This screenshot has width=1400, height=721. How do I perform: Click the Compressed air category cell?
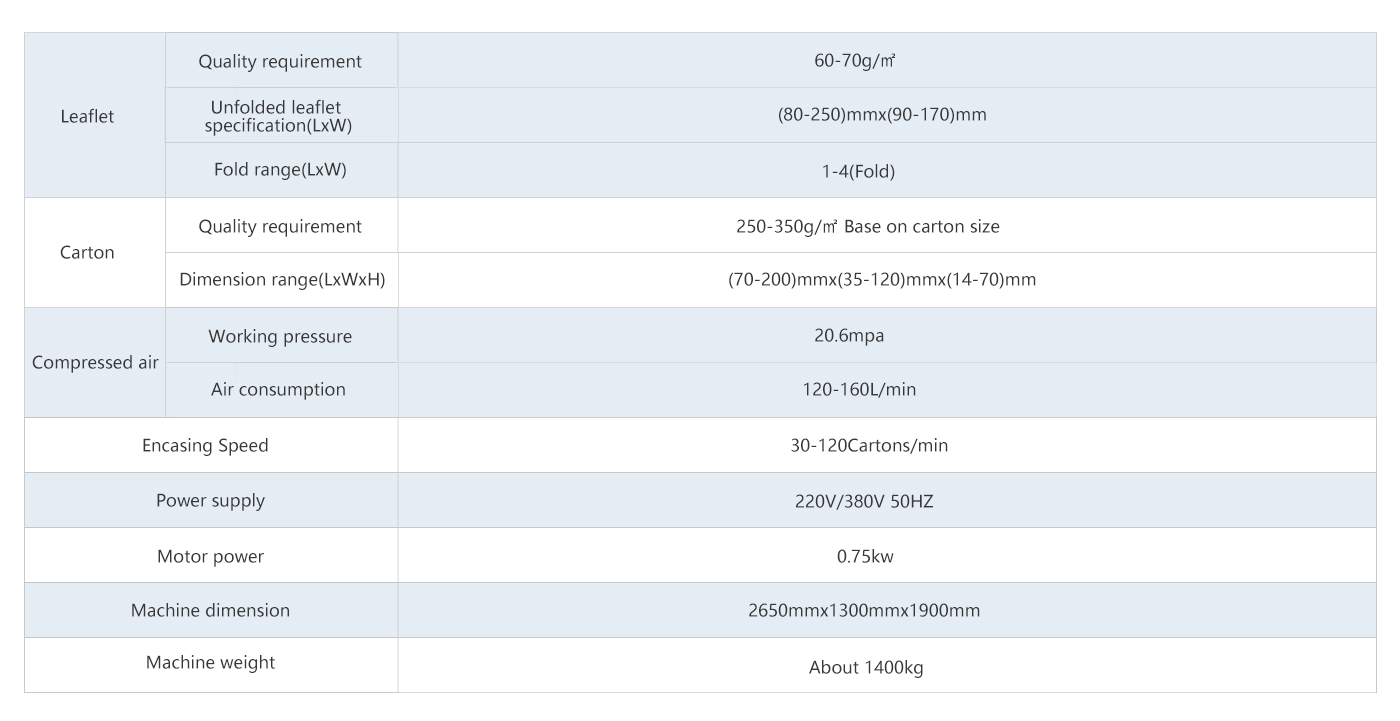point(95,362)
